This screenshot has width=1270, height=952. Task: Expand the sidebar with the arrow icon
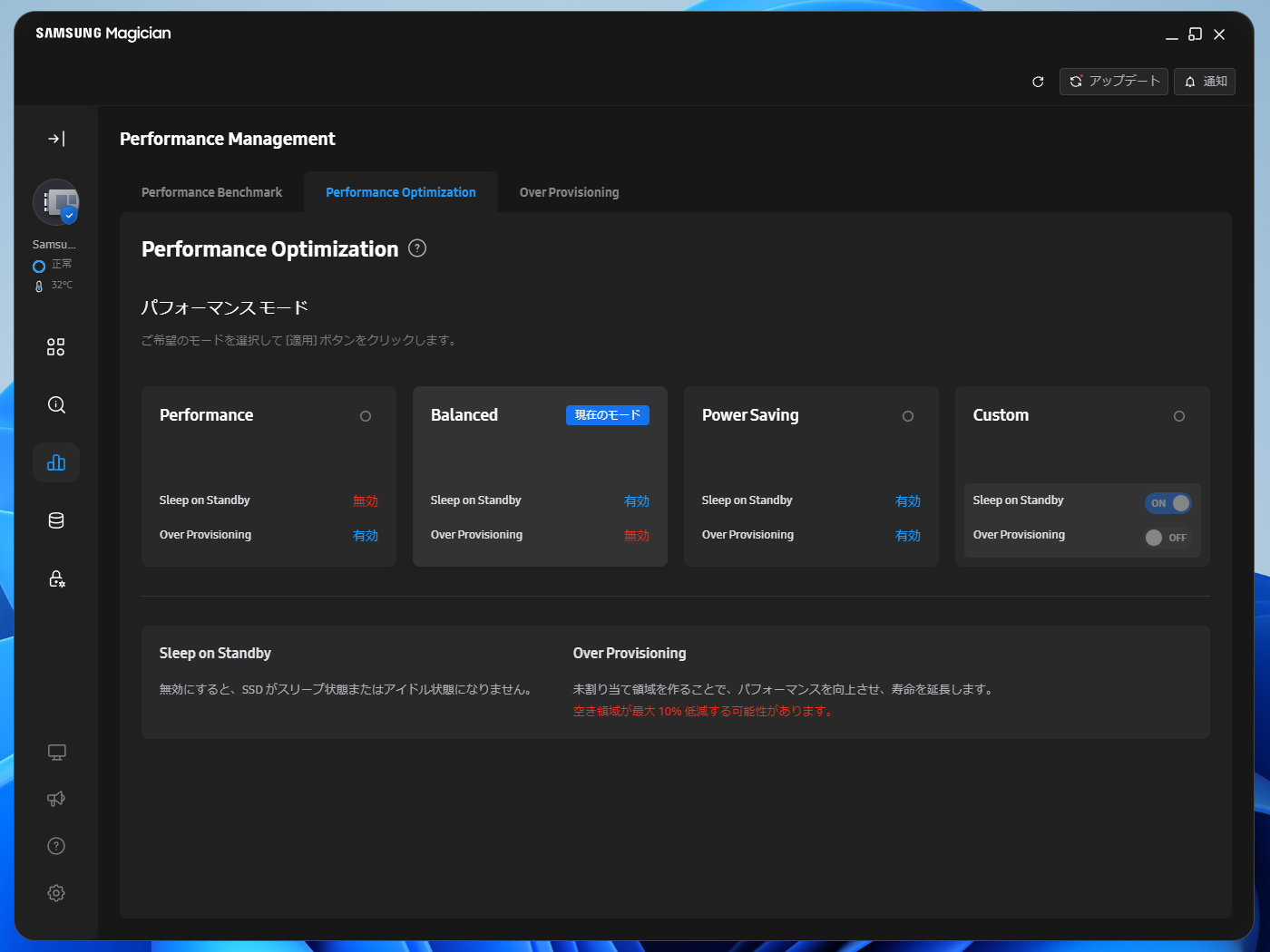tap(56, 139)
